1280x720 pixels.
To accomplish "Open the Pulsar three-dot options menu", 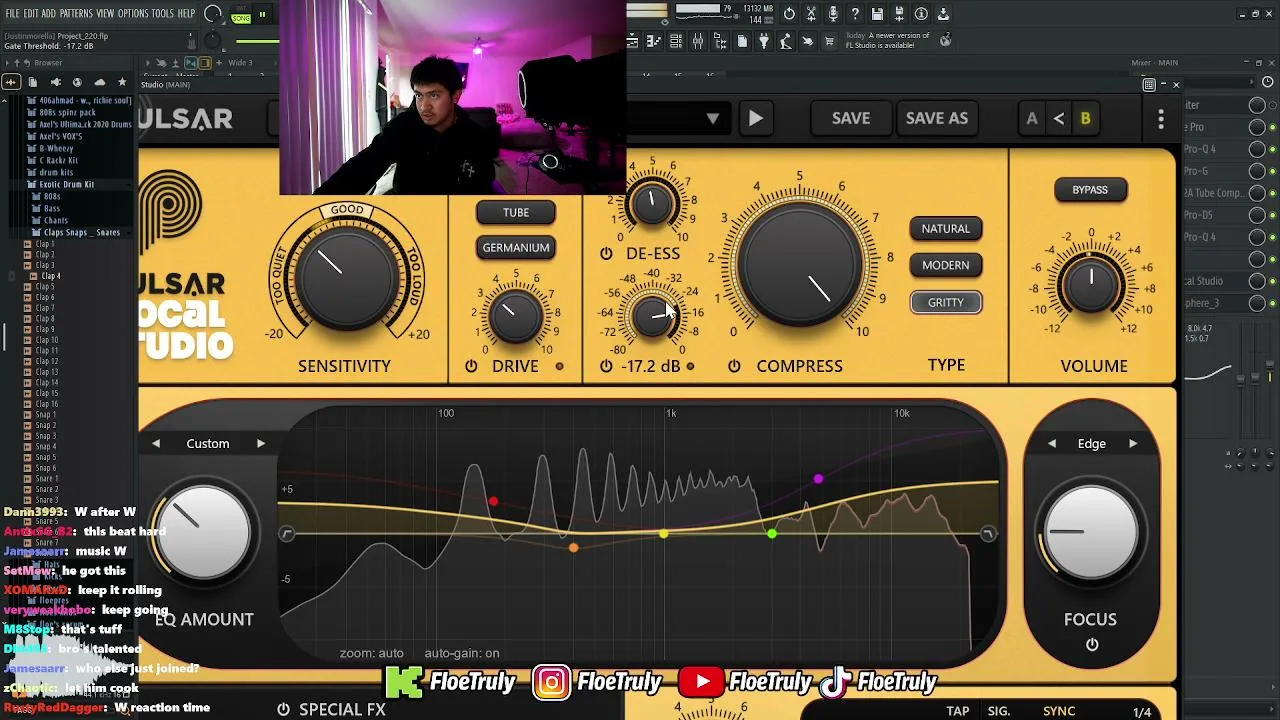I will pyautogui.click(x=1161, y=118).
